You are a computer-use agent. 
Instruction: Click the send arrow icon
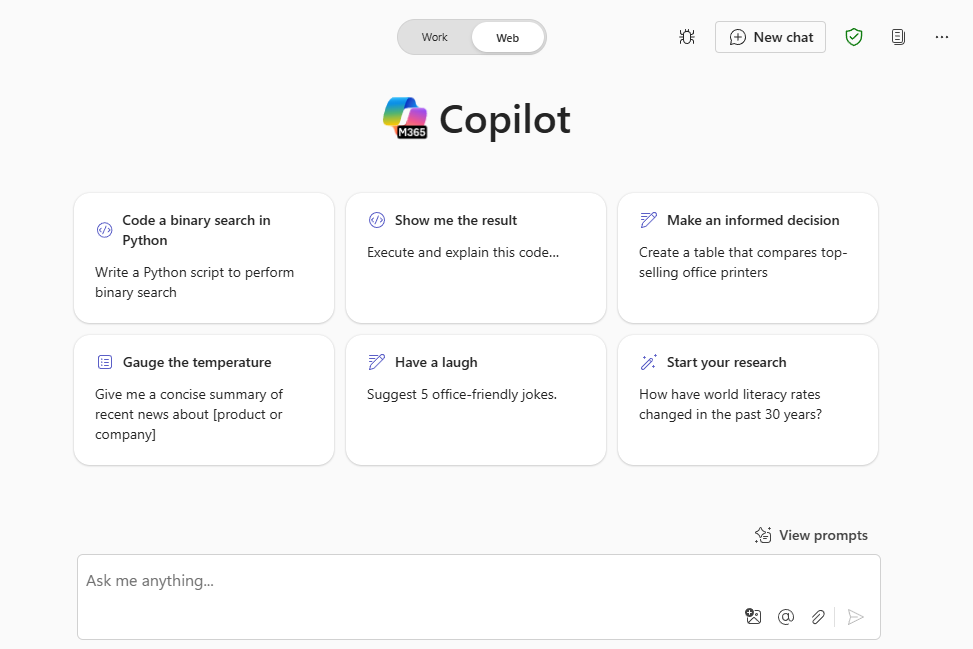click(855, 617)
